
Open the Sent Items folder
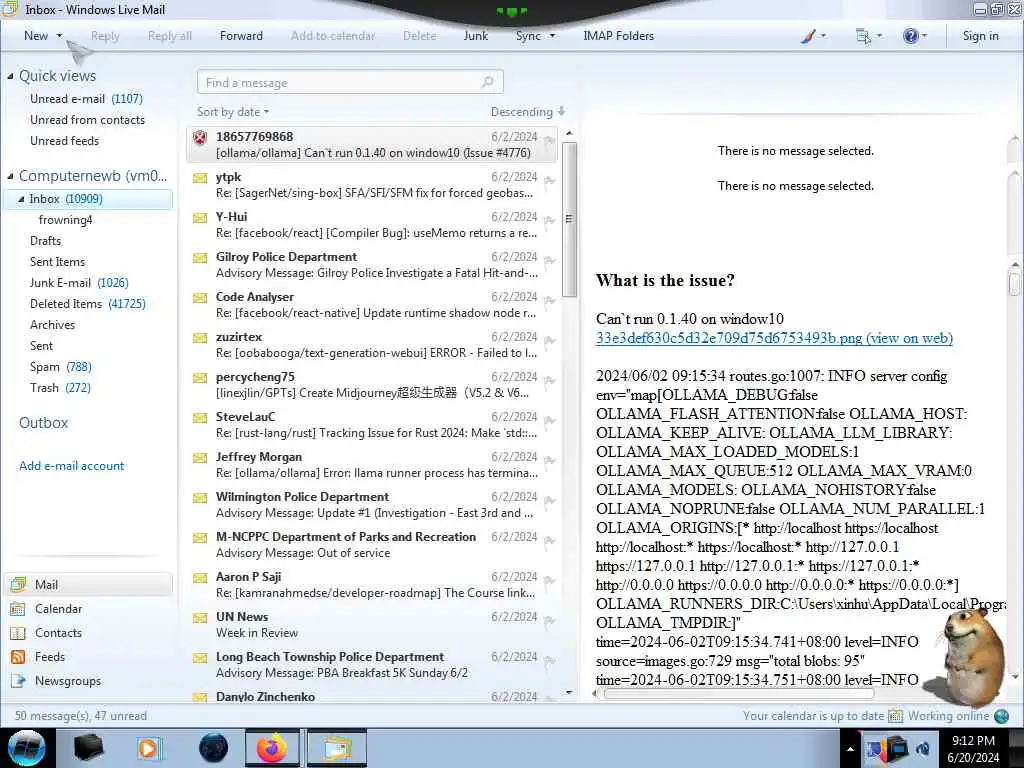click(x=57, y=262)
